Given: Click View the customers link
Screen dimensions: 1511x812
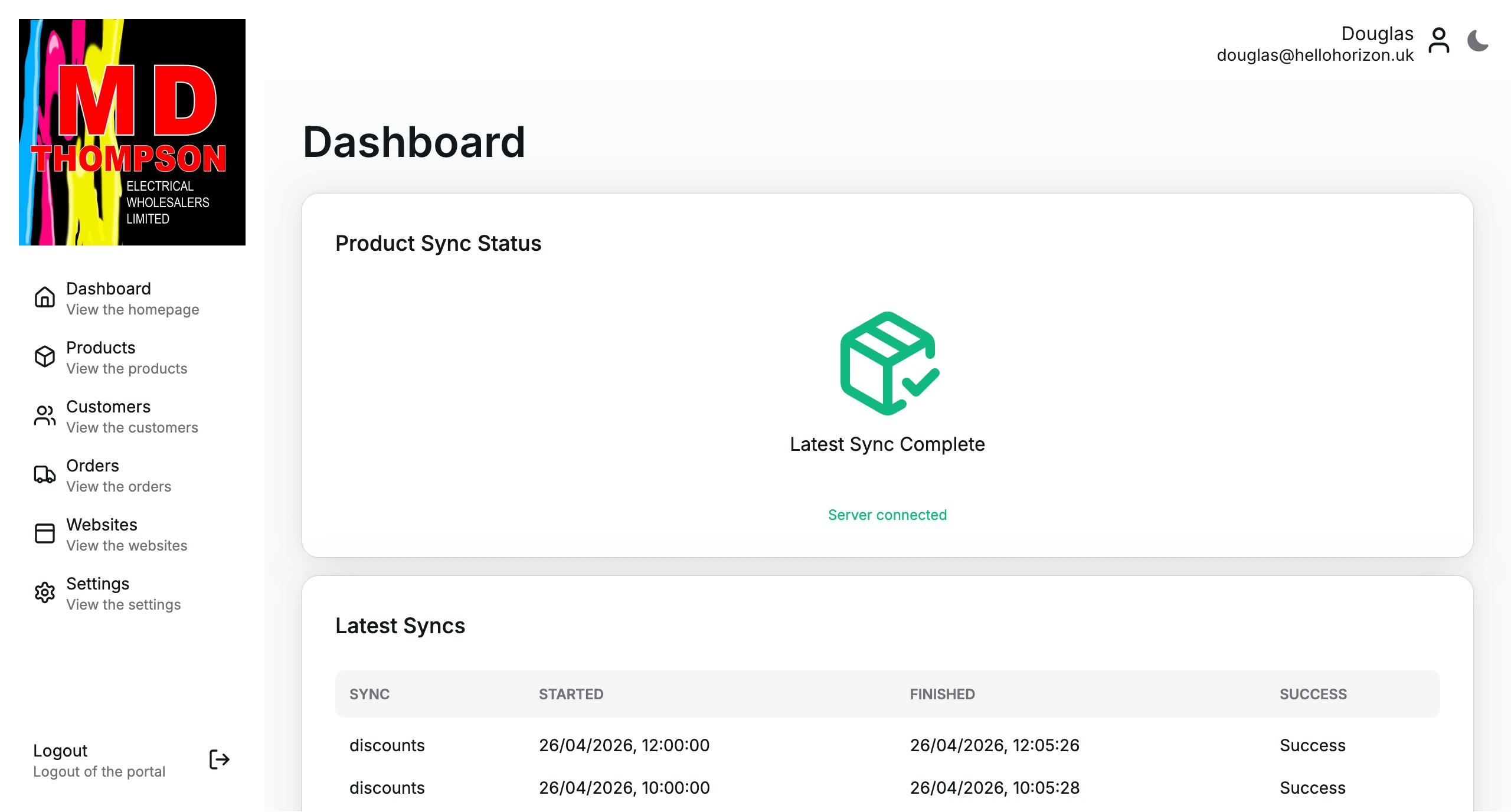Looking at the screenshot, I should 133,427.
